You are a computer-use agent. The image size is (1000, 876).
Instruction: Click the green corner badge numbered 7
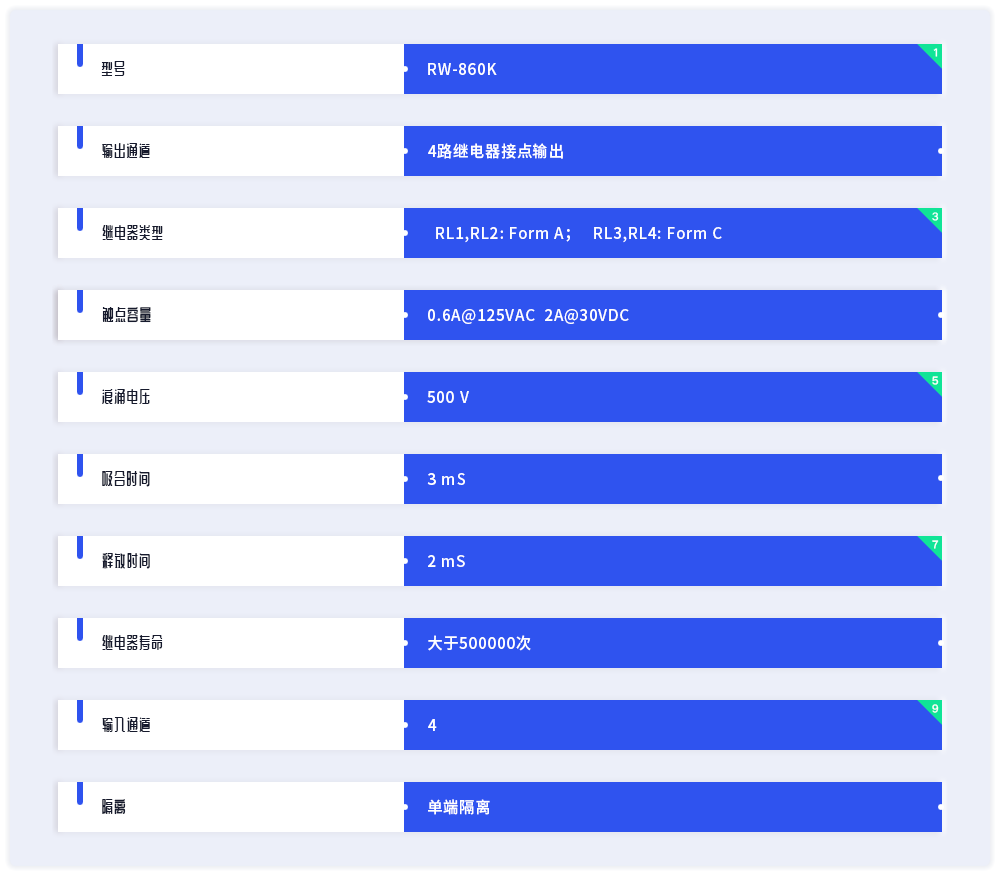(933, 544)
